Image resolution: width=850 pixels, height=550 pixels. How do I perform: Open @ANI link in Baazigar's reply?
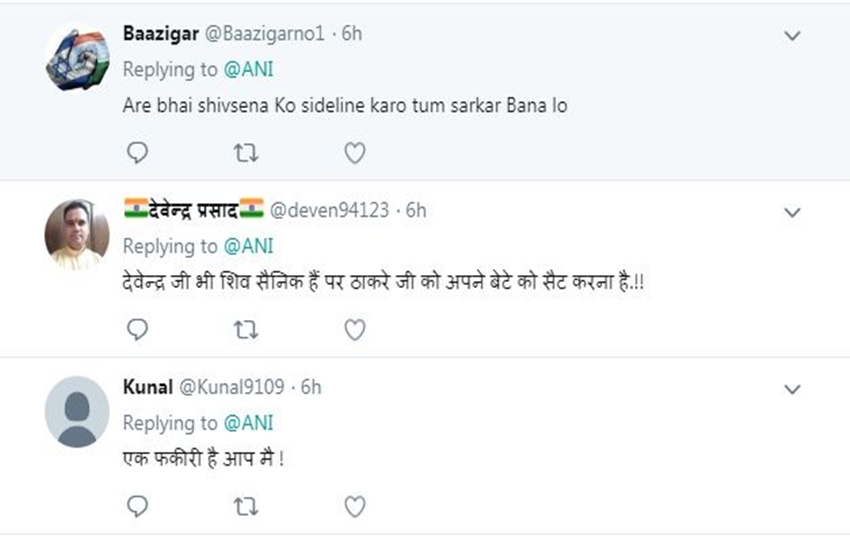[247, 69]
